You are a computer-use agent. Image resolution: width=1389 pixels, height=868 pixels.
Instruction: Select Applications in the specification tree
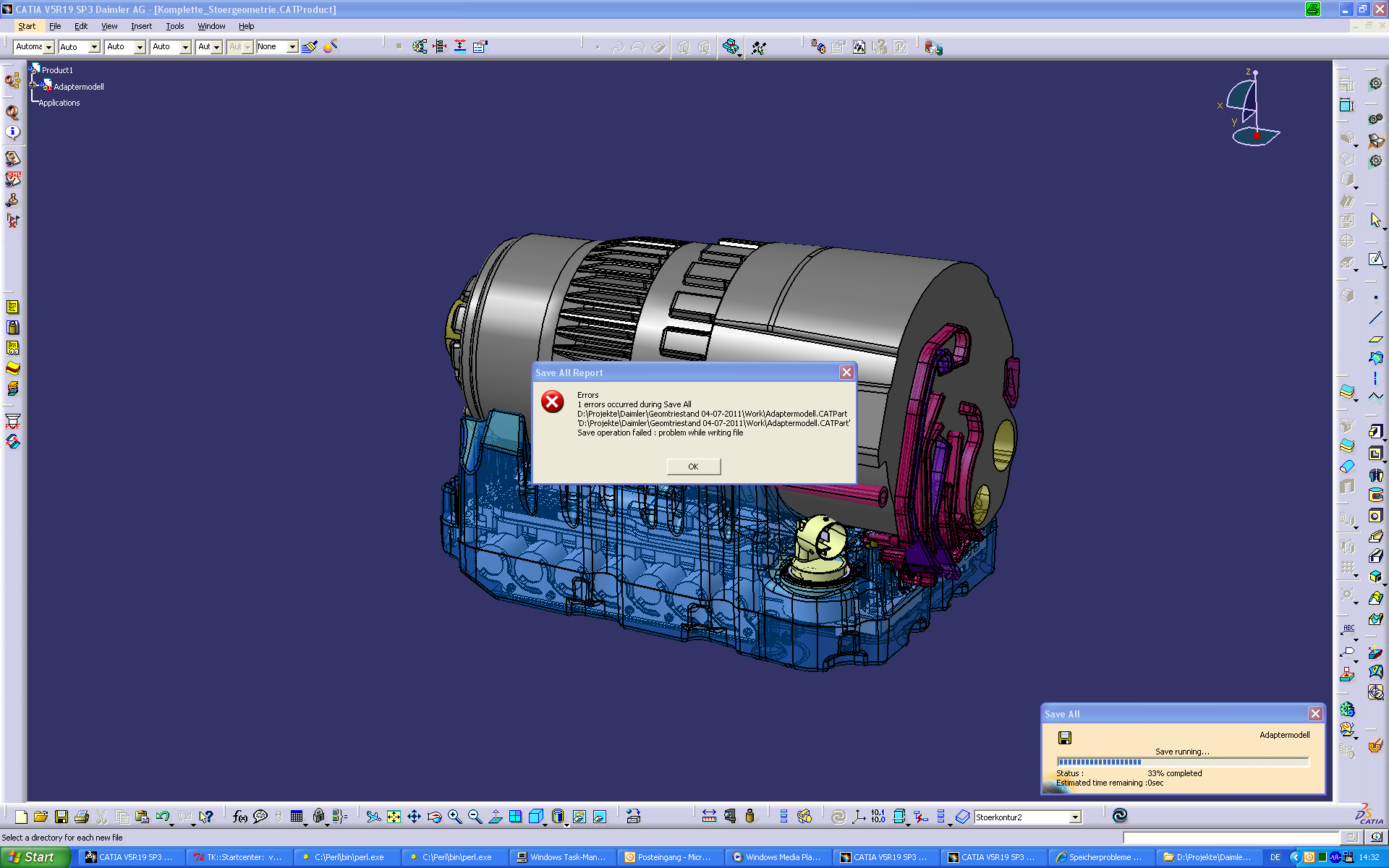(x=59, y=103)
